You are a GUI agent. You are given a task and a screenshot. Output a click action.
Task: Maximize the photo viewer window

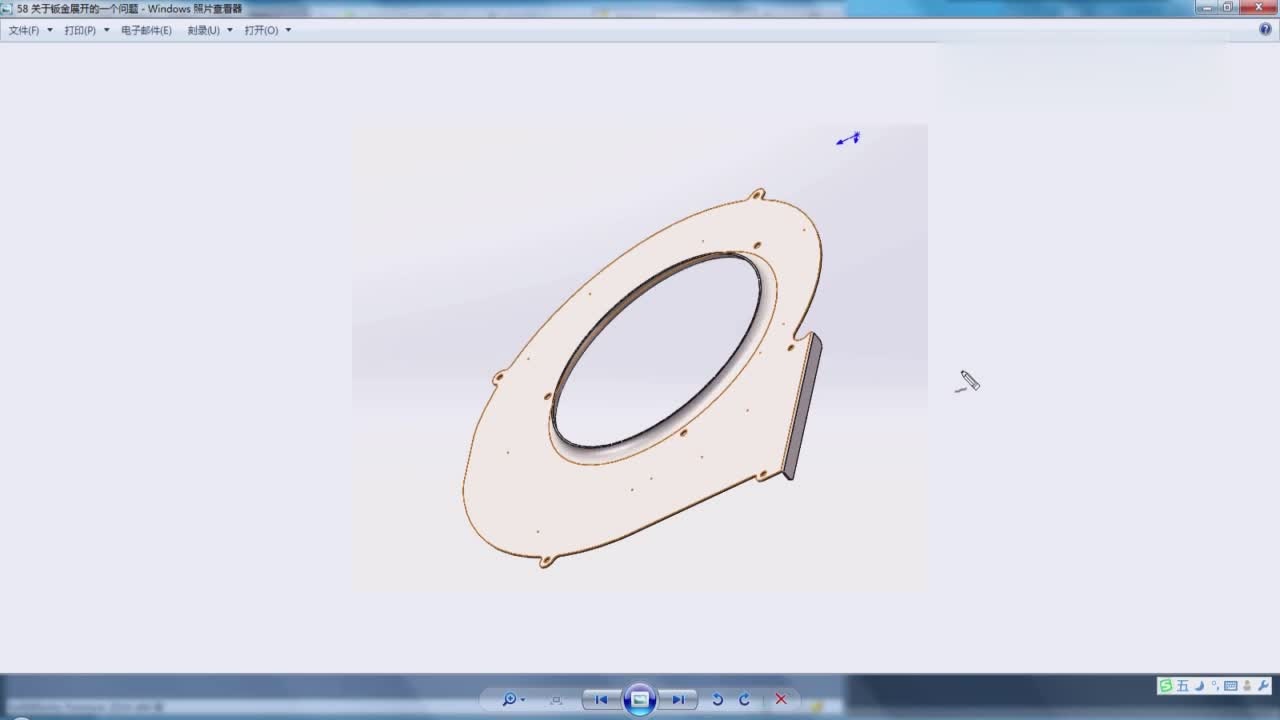[1228, 7]
